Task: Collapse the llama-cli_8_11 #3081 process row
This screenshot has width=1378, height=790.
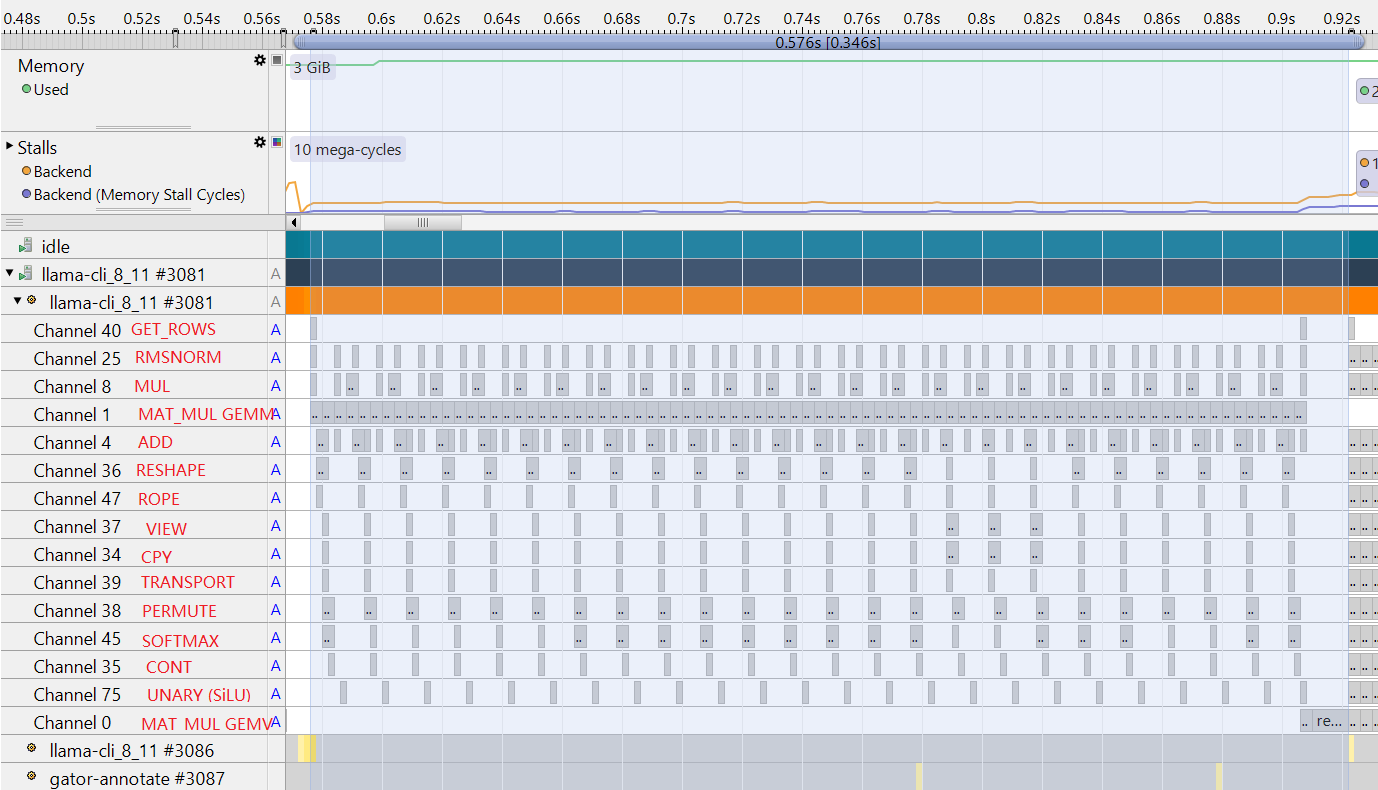Action: (x=10, y=273)
